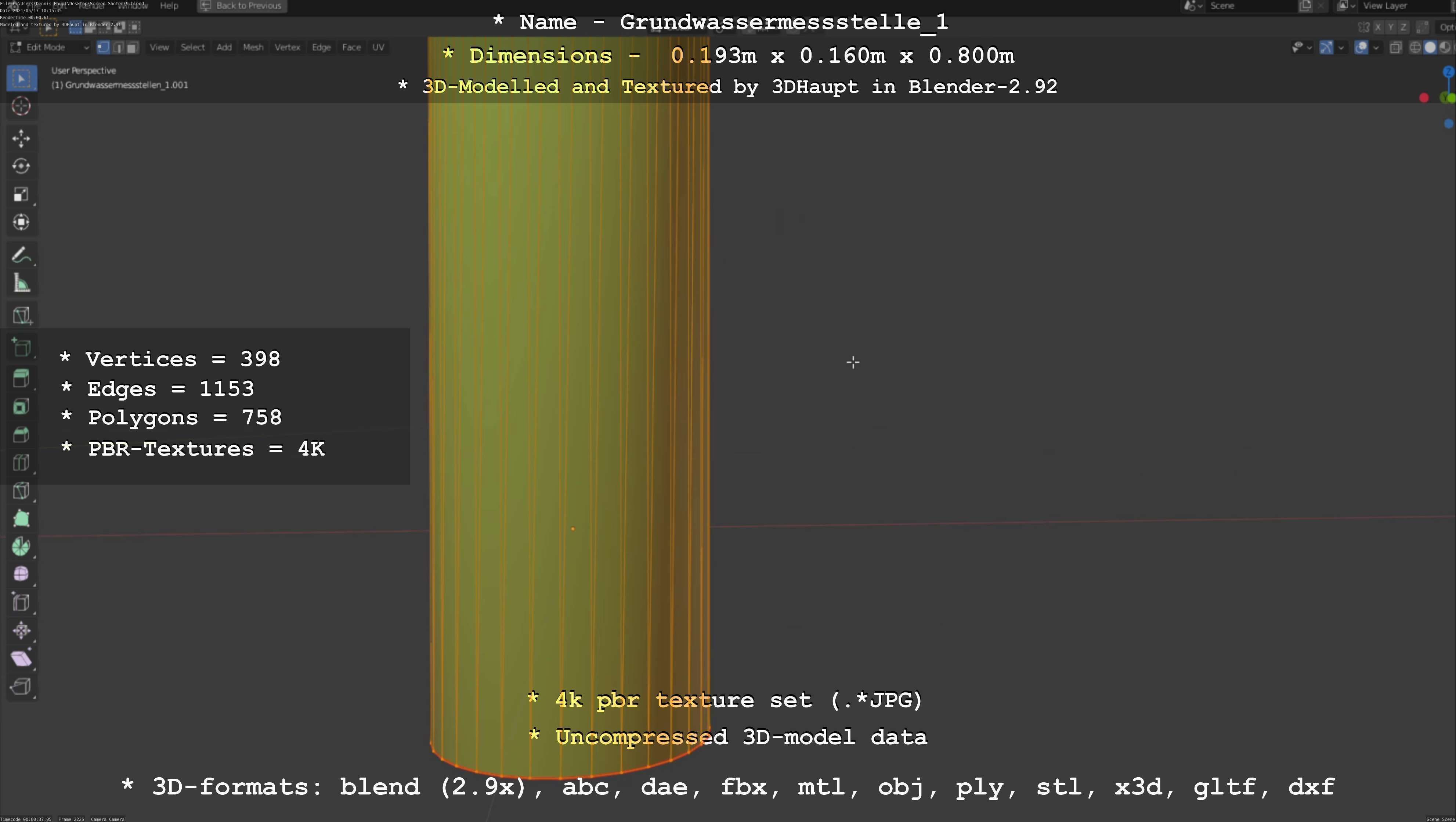Enable X axis mirror editing
1456x822 pixels.
click(x=1378, y=27)
